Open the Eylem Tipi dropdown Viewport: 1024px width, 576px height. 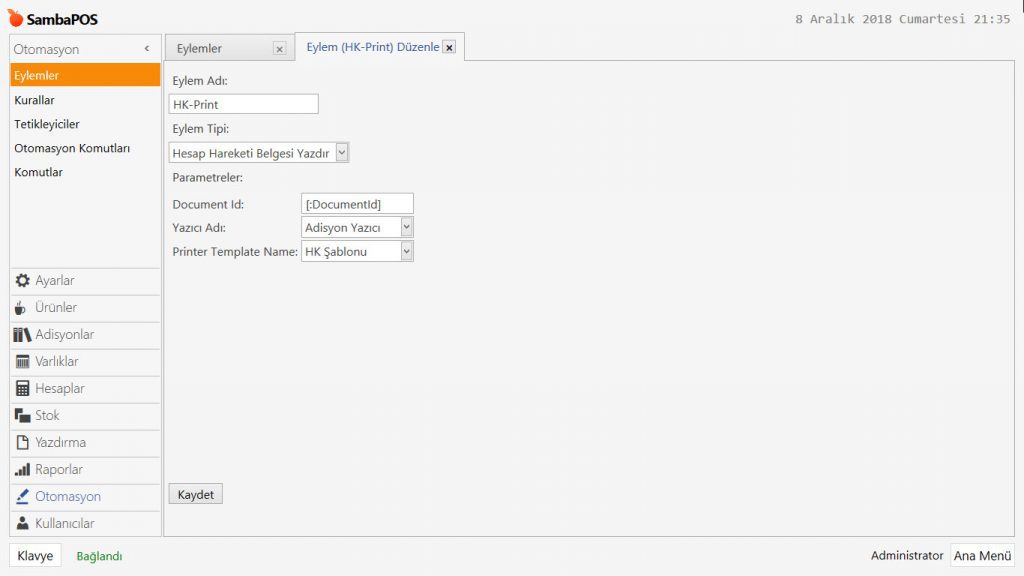coord(342,152)
